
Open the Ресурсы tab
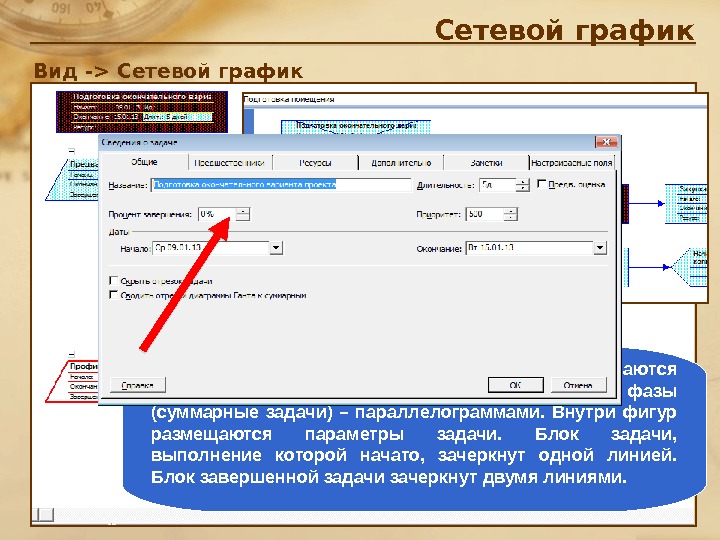(315, 163)
